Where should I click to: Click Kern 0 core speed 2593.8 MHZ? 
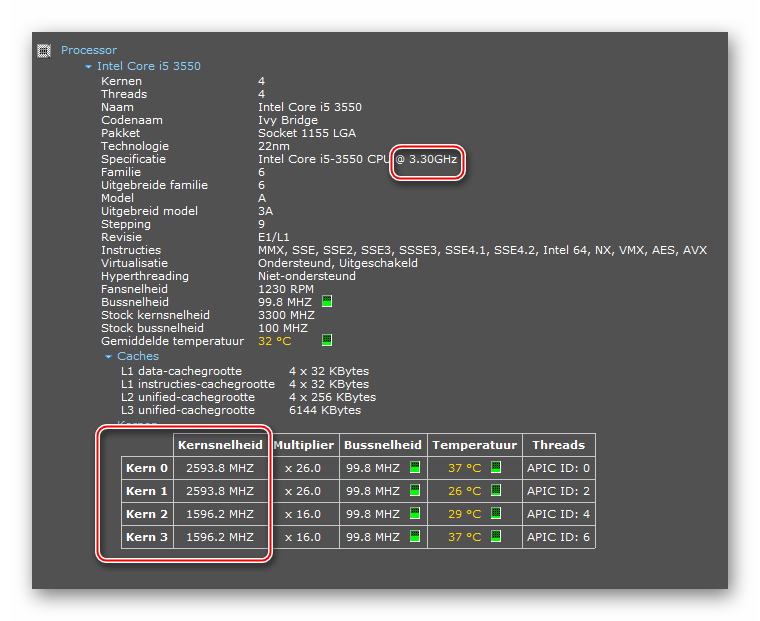(x=220, y=468)
